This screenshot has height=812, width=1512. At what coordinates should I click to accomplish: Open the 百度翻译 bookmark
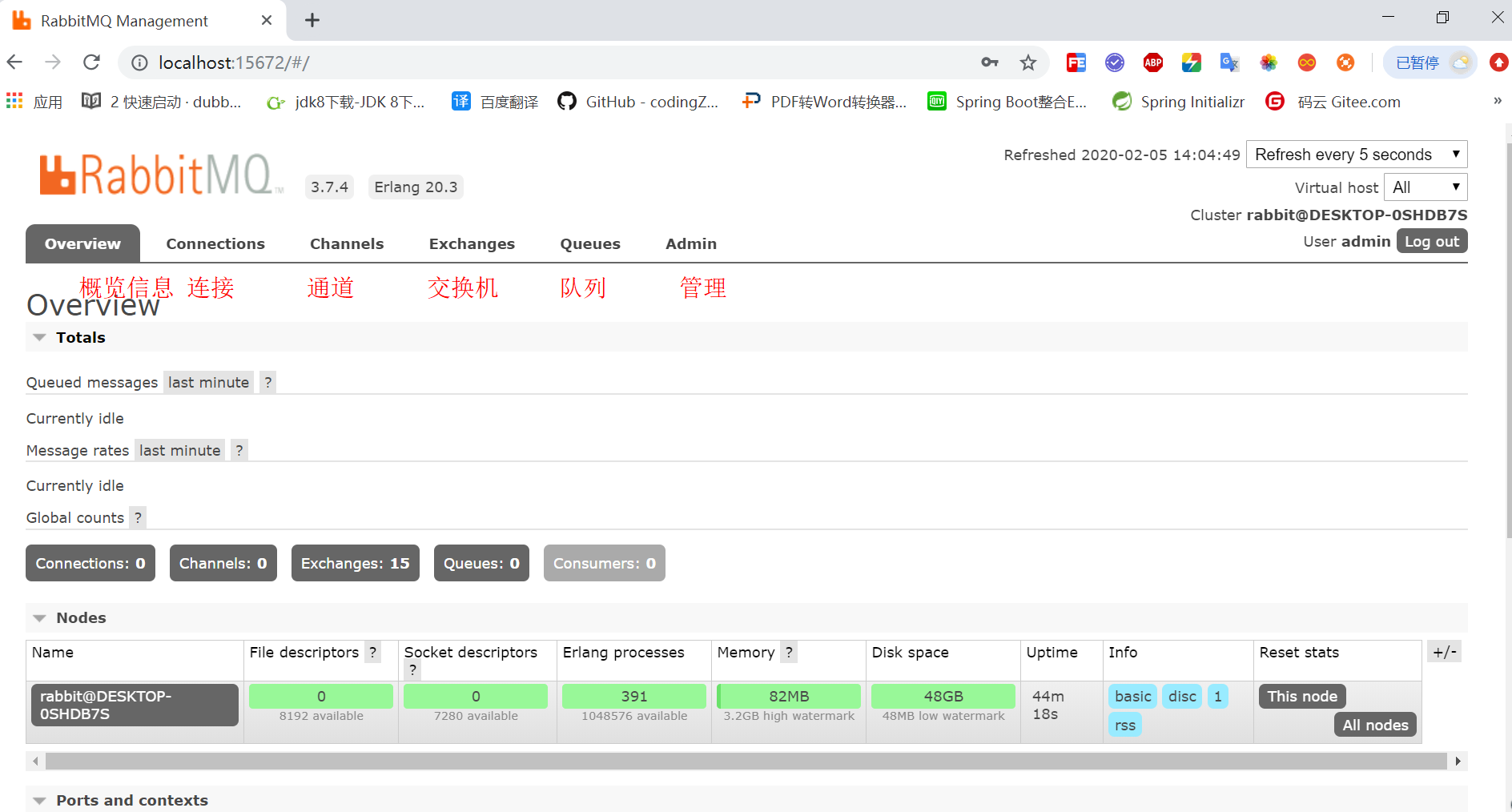495,102
